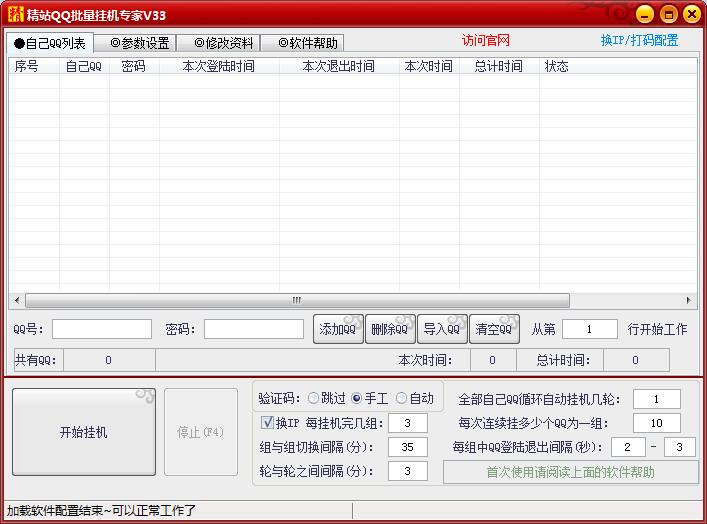
Task: Click the 共有QQ count field
Action: 109,360
